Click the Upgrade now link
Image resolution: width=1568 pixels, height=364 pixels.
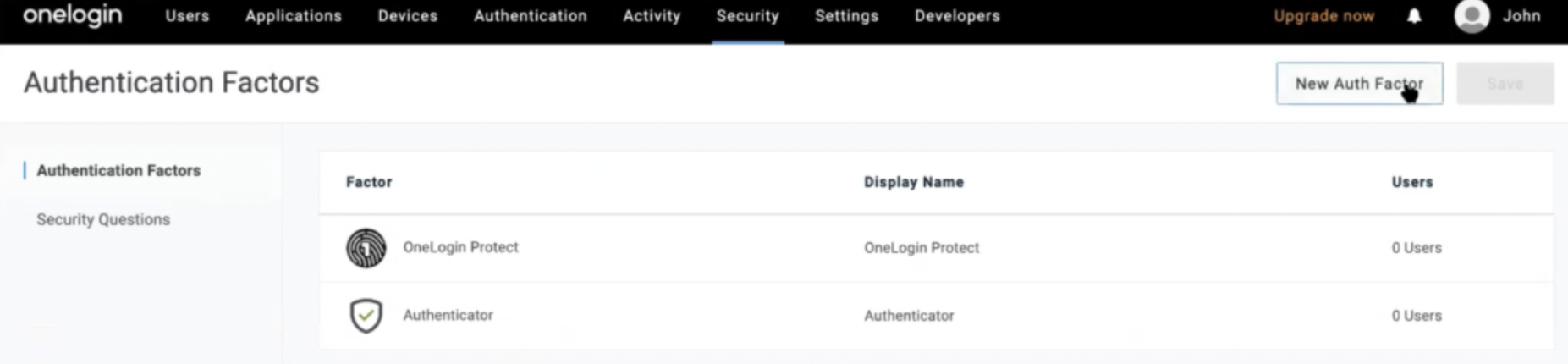(1324, 16)
